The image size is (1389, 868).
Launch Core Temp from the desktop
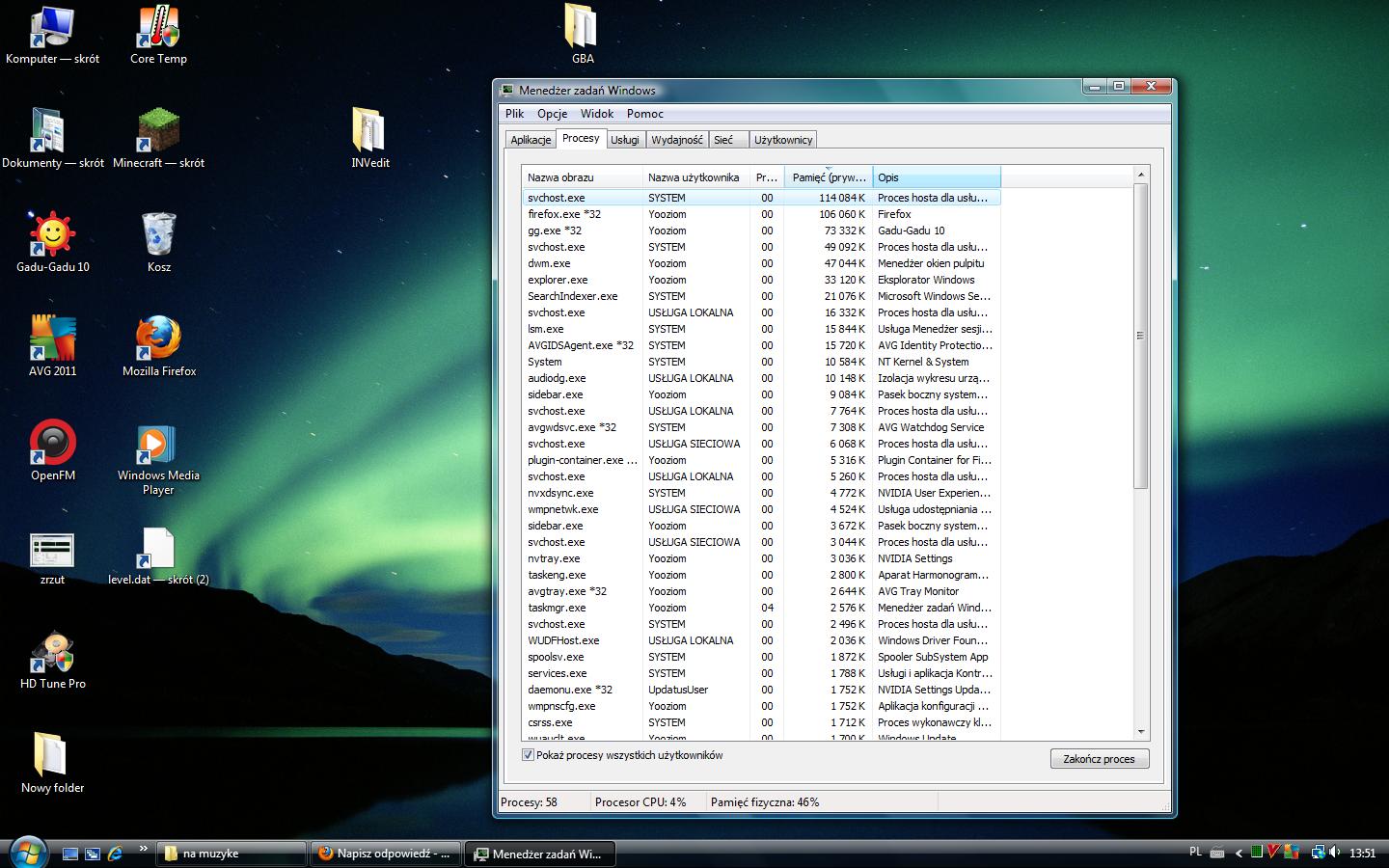[x=158, y=36]
